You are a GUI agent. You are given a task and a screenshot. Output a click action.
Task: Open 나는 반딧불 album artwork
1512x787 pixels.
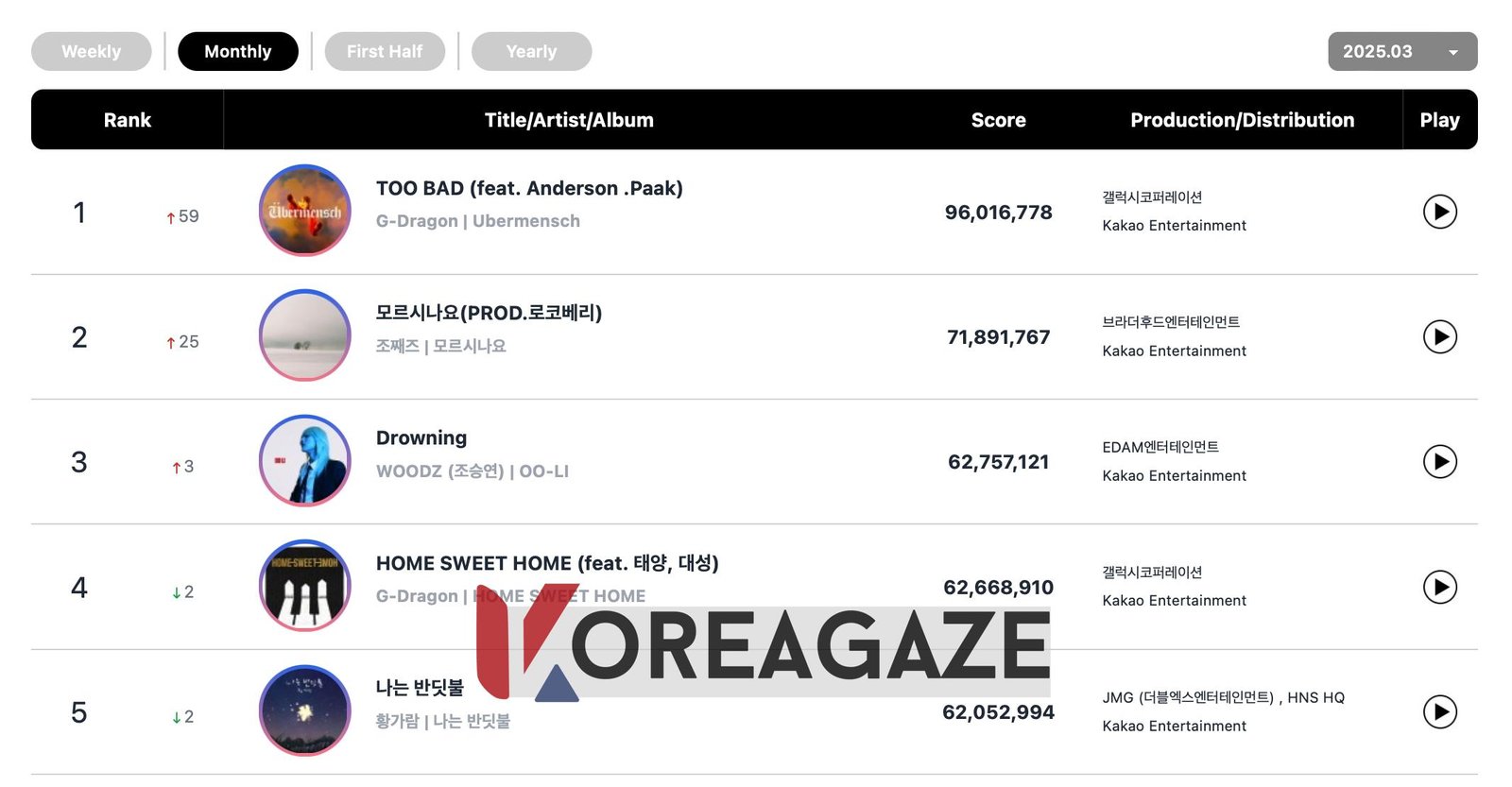(x=305, y=710)
